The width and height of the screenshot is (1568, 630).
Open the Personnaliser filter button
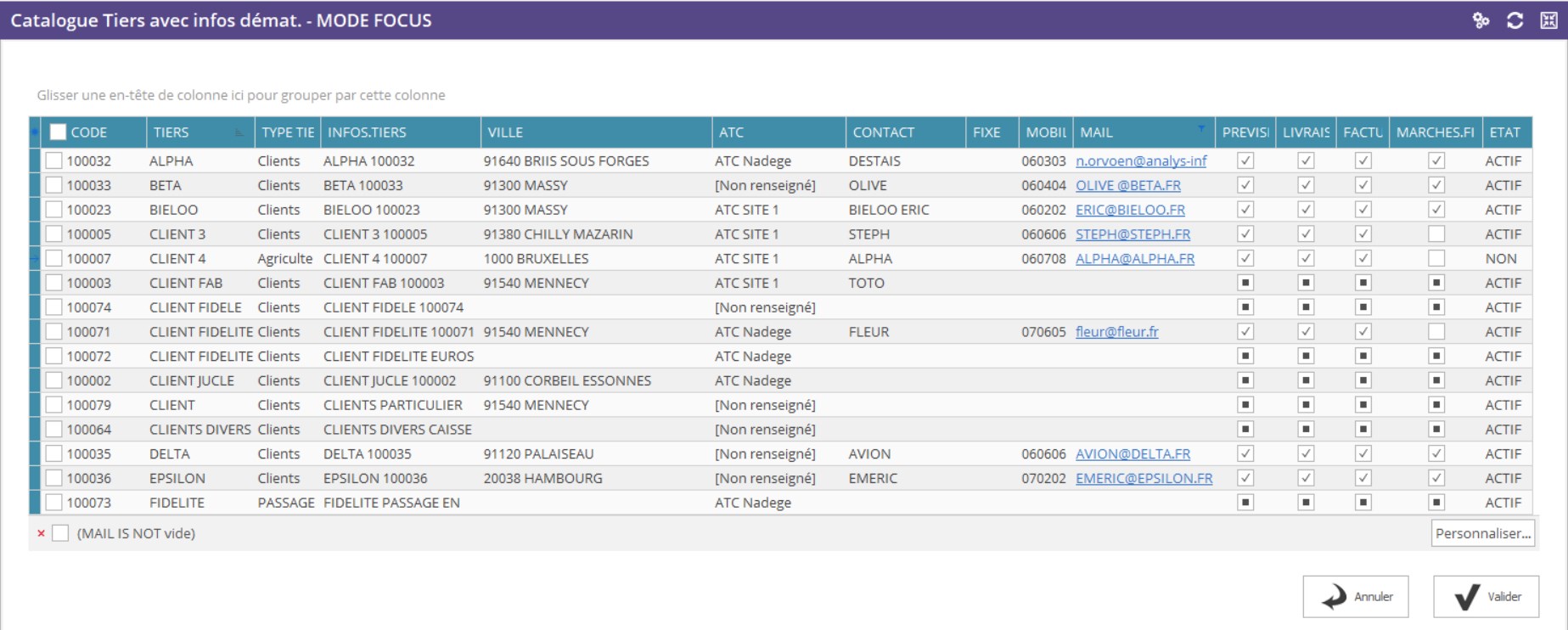[1482, 533]
